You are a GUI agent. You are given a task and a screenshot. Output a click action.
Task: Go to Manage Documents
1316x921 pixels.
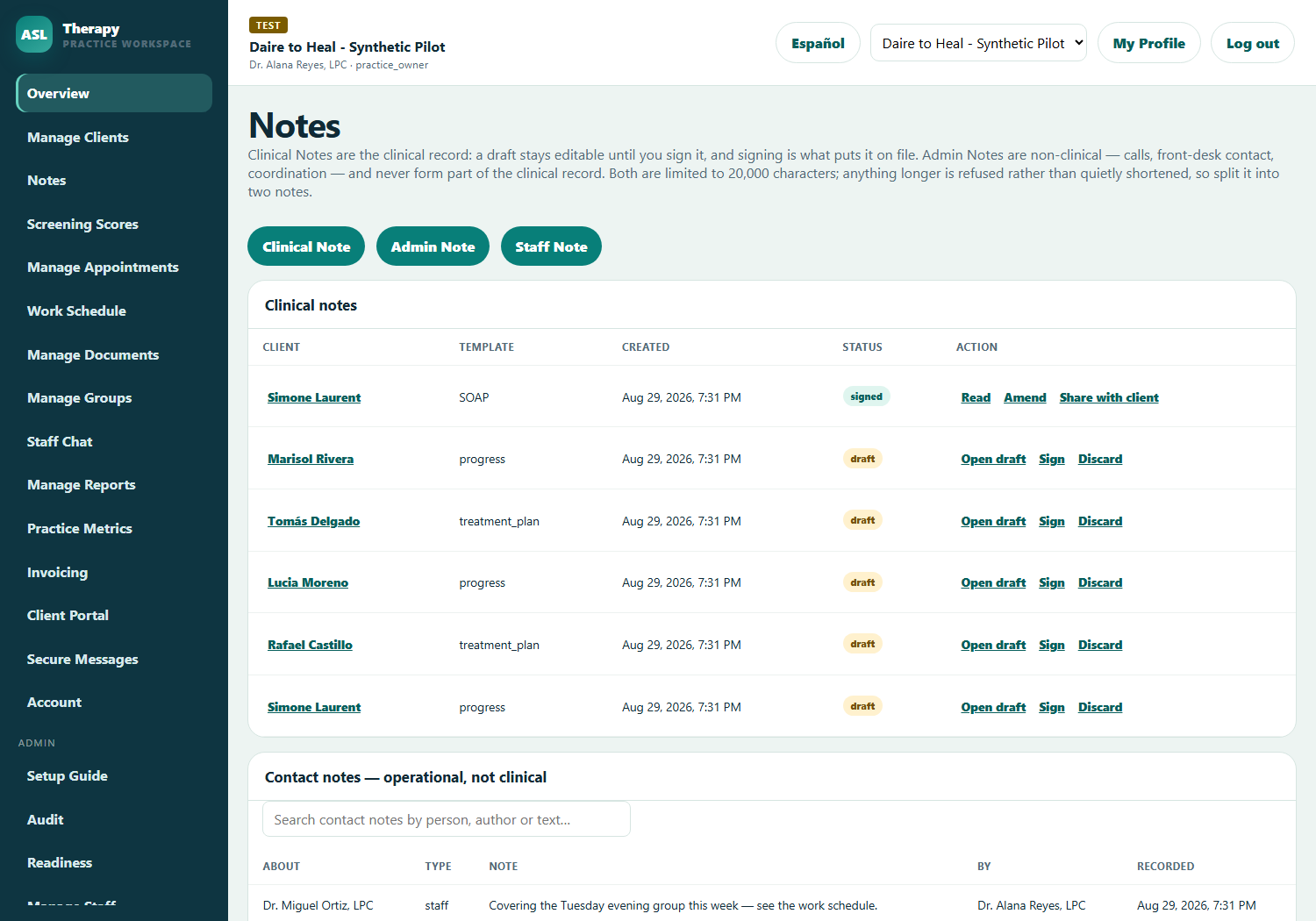[114, 354]
